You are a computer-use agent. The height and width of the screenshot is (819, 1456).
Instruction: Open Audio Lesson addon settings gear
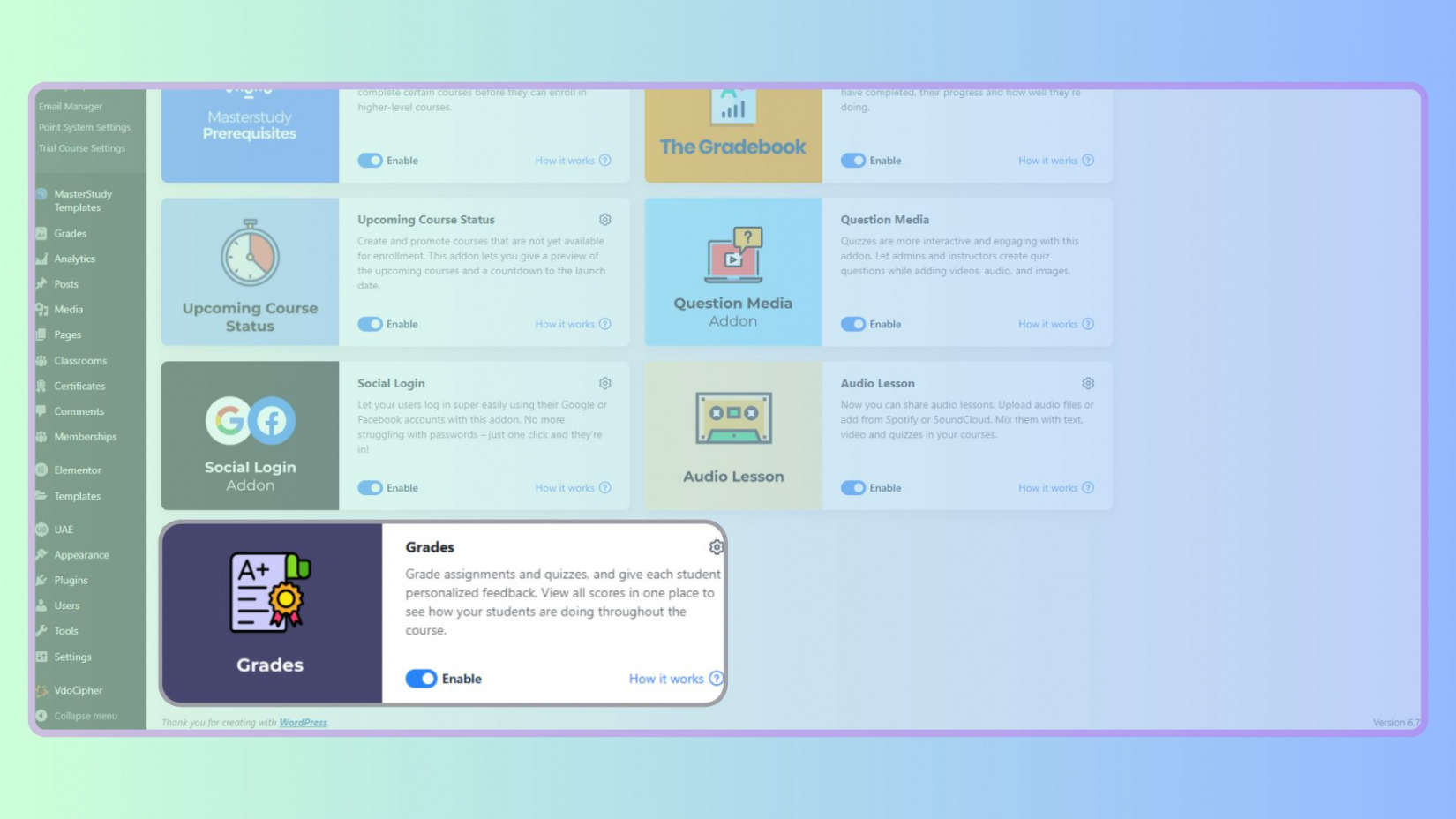(1088, 383)
